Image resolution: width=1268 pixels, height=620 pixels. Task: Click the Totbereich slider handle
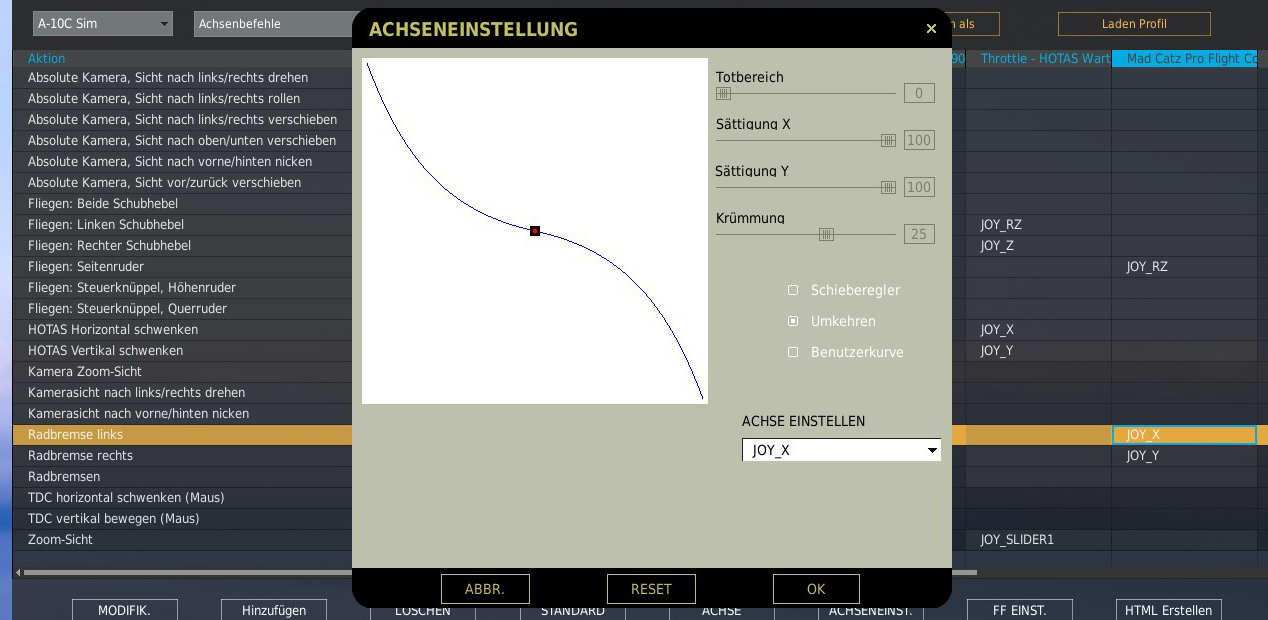pyautogui.click(x=723, y=93)
